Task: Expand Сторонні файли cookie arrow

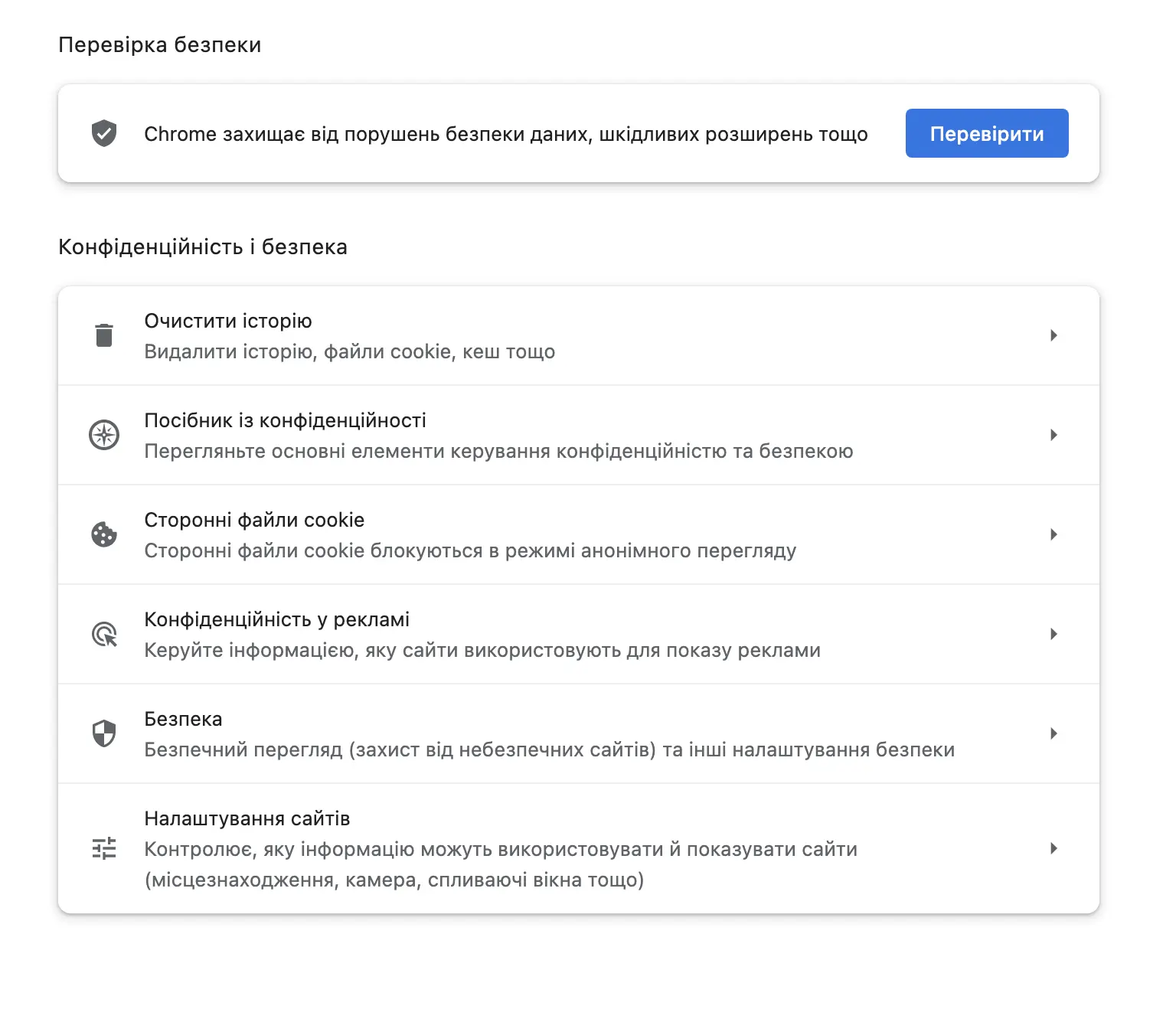Action: tap(1053, 534)
